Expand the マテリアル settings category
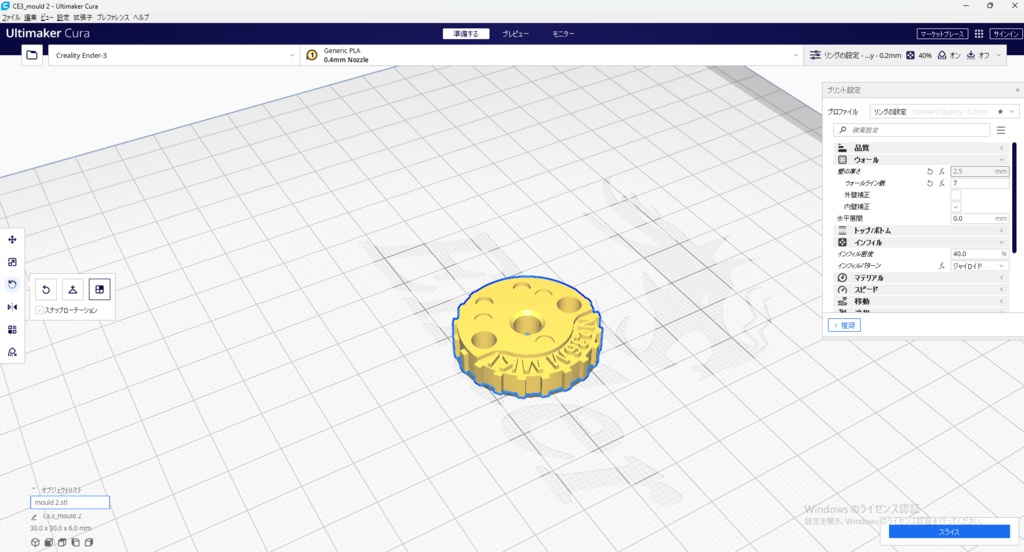This screenshot has width=1024, height=552. (x=921, y=278)
